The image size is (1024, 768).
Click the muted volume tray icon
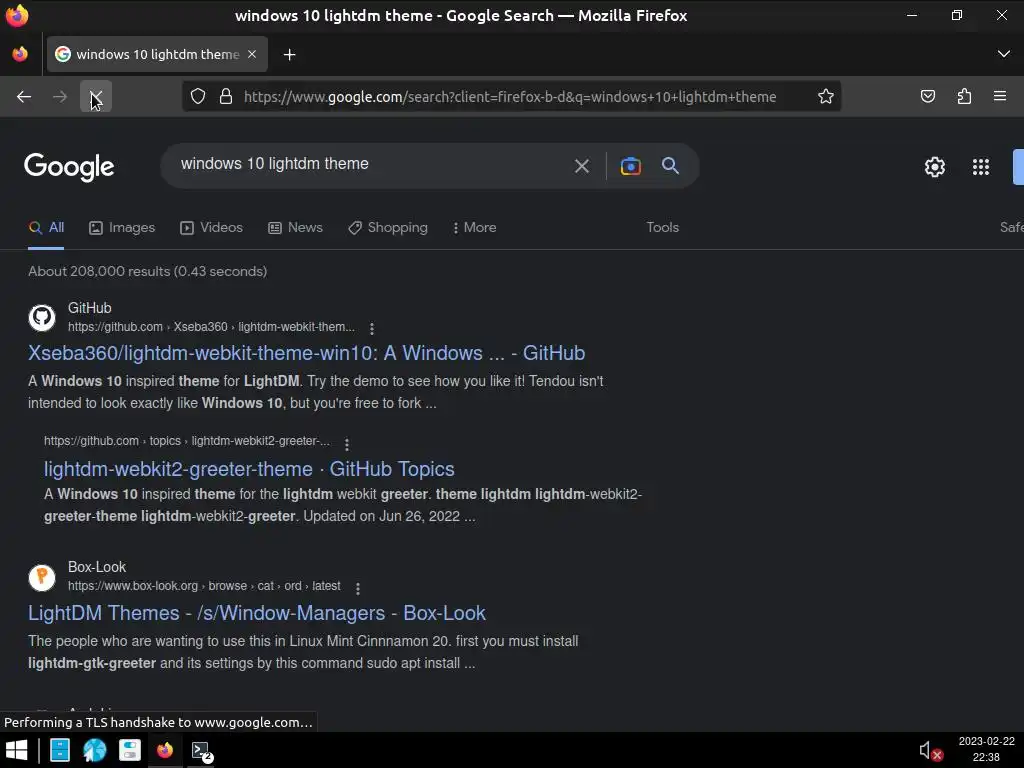click(x=930, y=751)
